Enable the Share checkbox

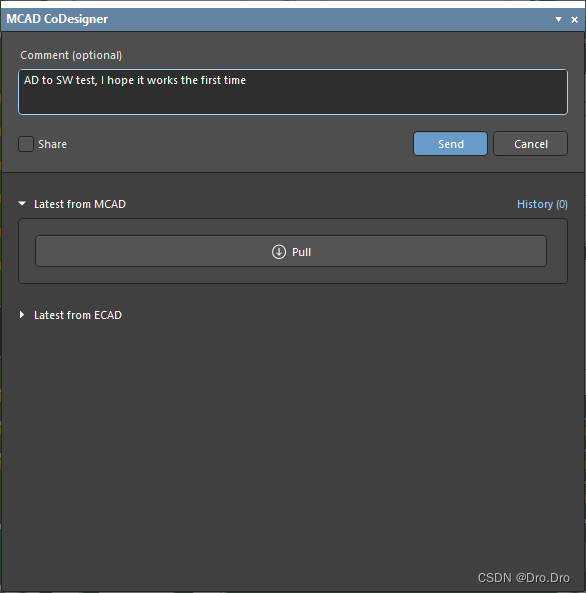(x=26, y=144)
